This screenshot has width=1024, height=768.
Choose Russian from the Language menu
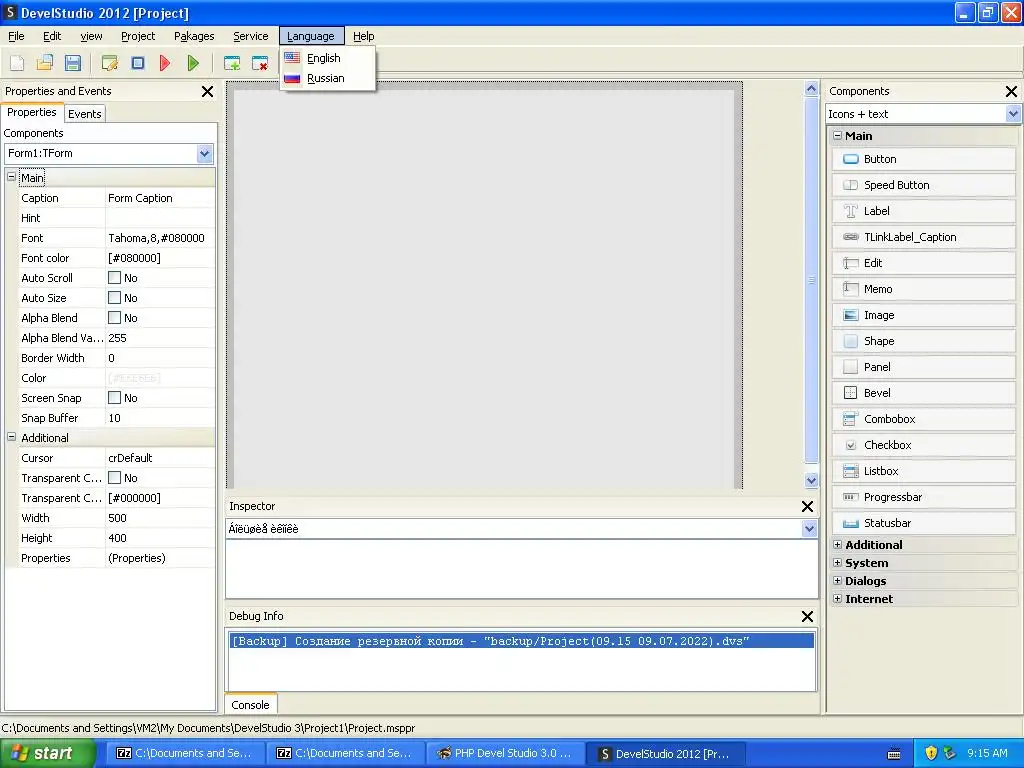(327, 78)
